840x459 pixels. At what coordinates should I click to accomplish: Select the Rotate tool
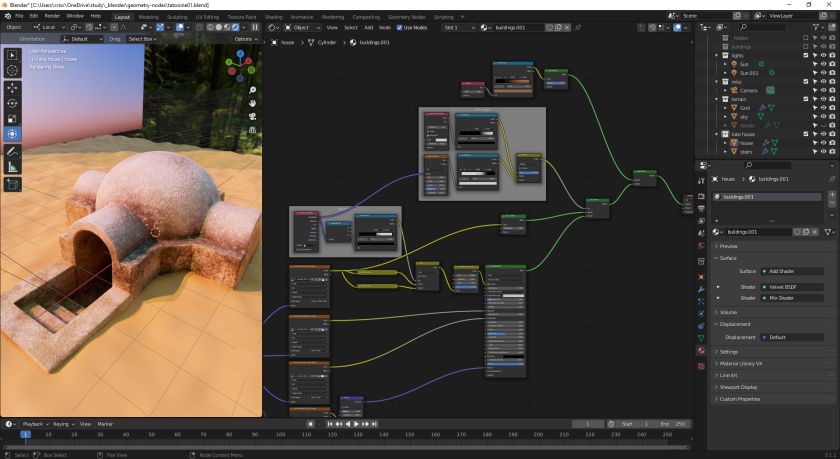tap(13, 103)
